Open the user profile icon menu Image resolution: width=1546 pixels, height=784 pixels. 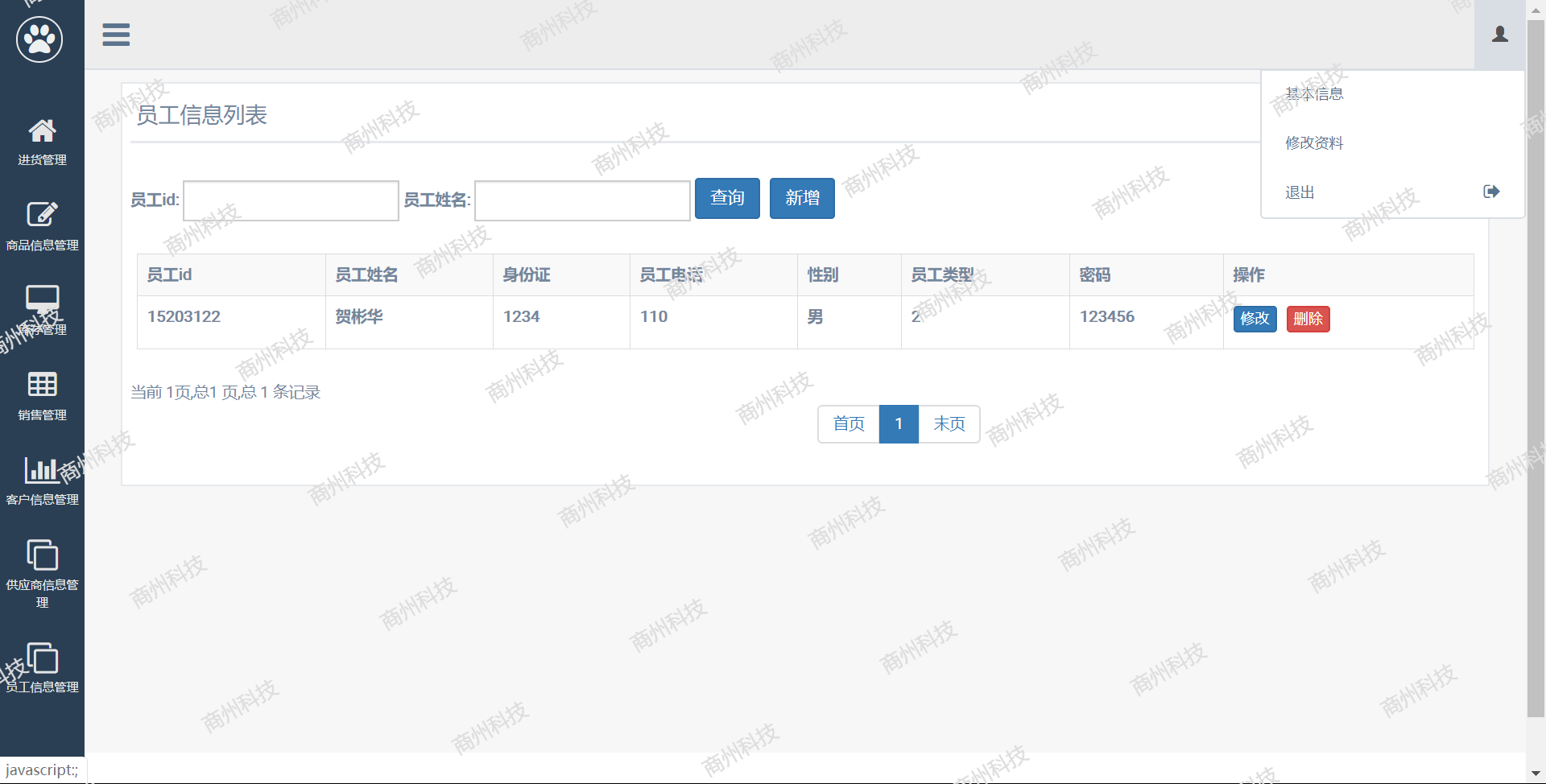(1499, 34)
